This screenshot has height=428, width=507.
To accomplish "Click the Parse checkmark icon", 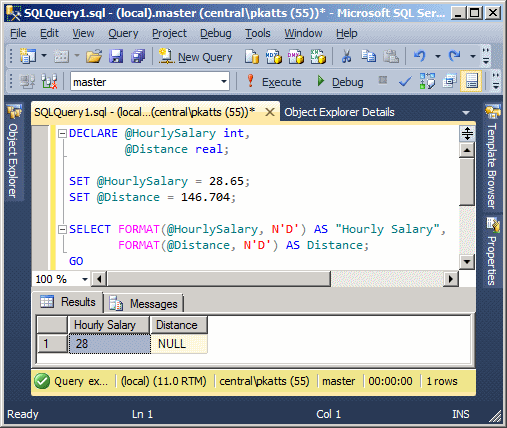I will tap(405, 81).
